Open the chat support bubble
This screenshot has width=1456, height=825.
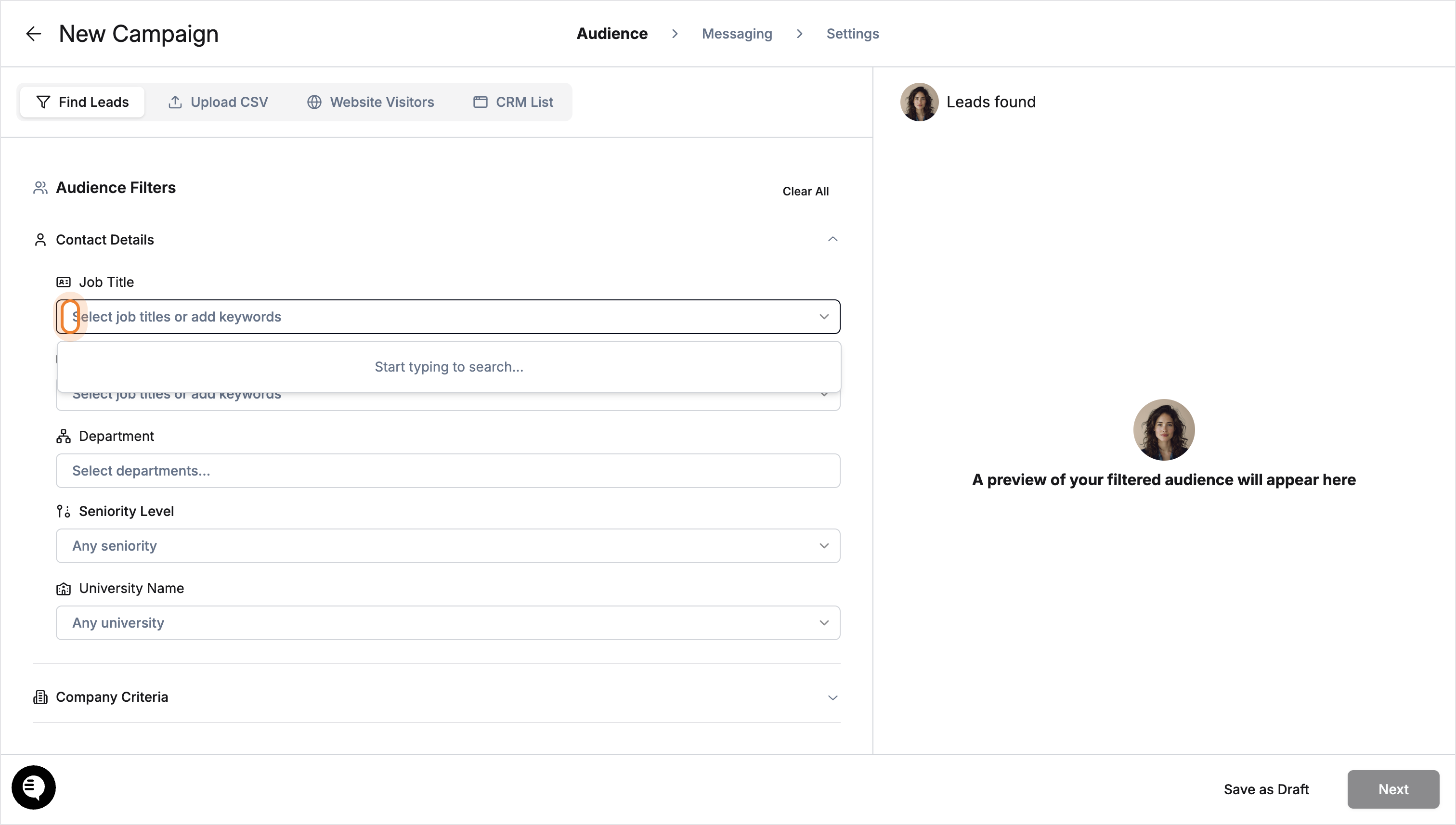tap(33, 787)
